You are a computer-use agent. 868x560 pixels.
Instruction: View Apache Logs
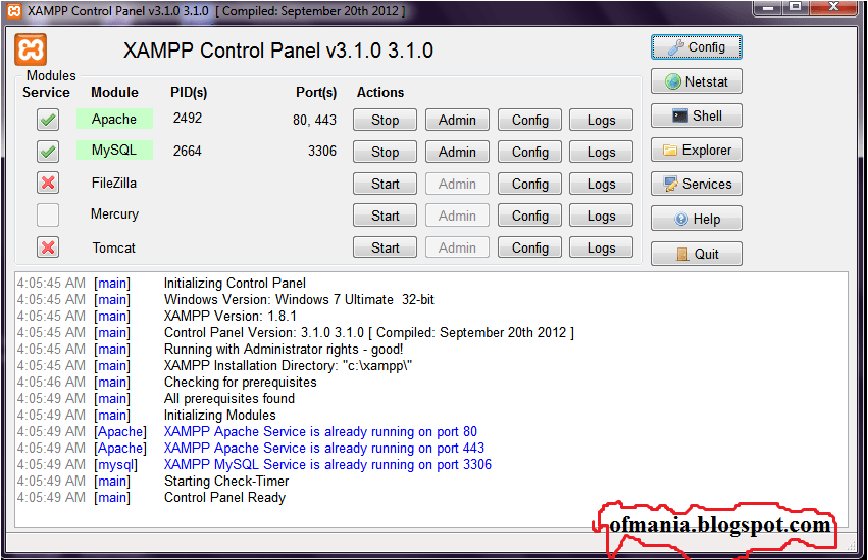[x=601, y=120]
